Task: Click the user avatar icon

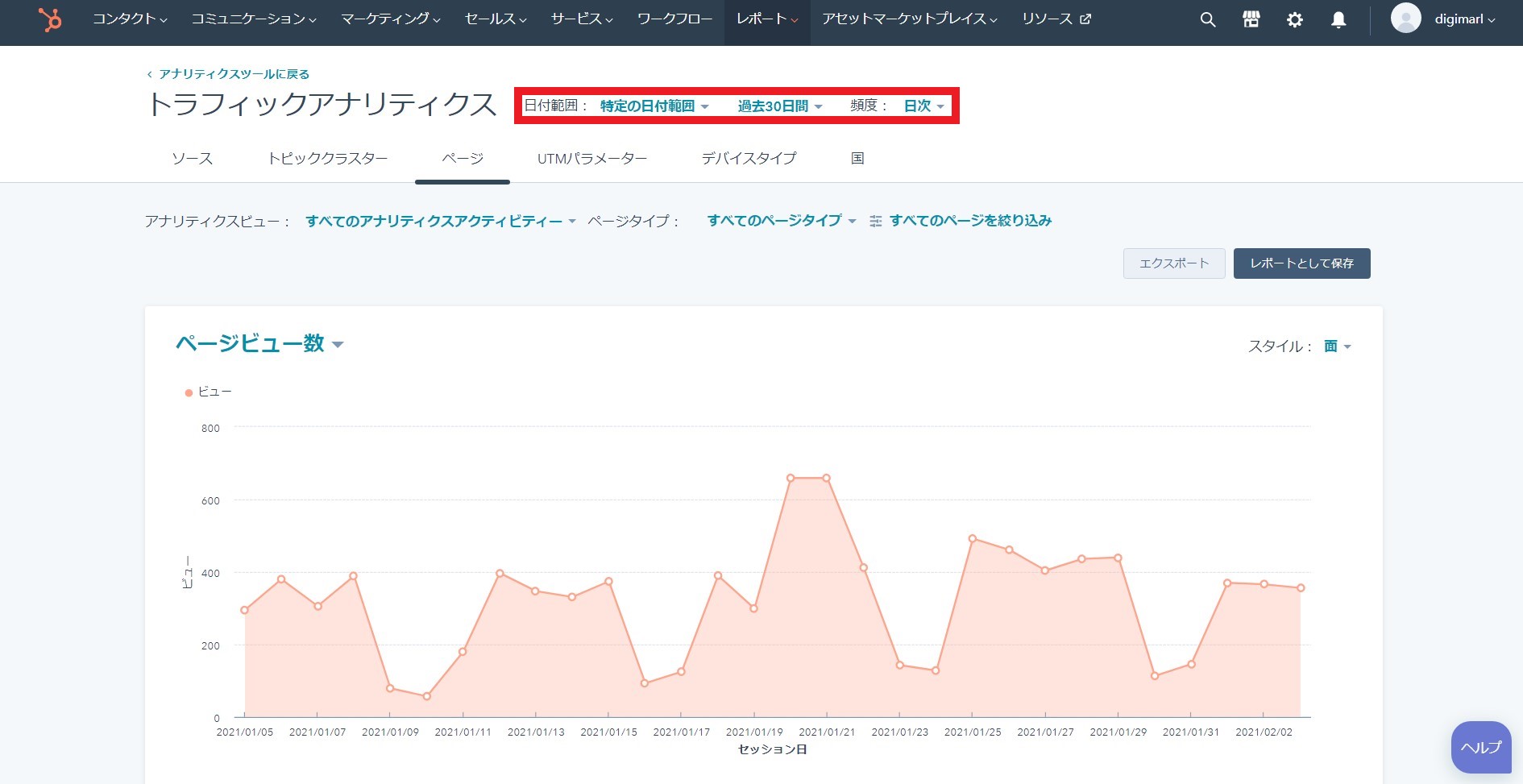Action: 1405,18
